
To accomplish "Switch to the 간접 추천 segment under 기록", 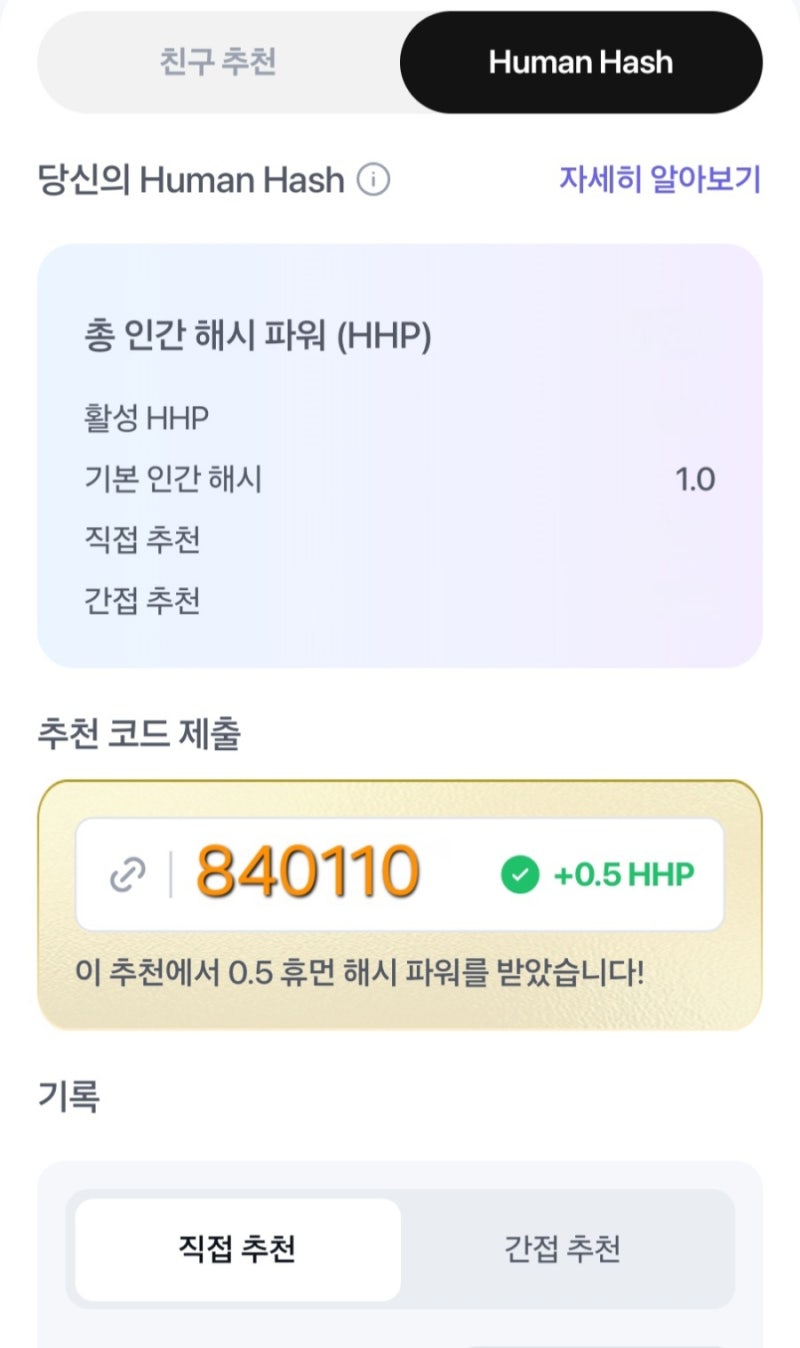I will [563, 1249].
